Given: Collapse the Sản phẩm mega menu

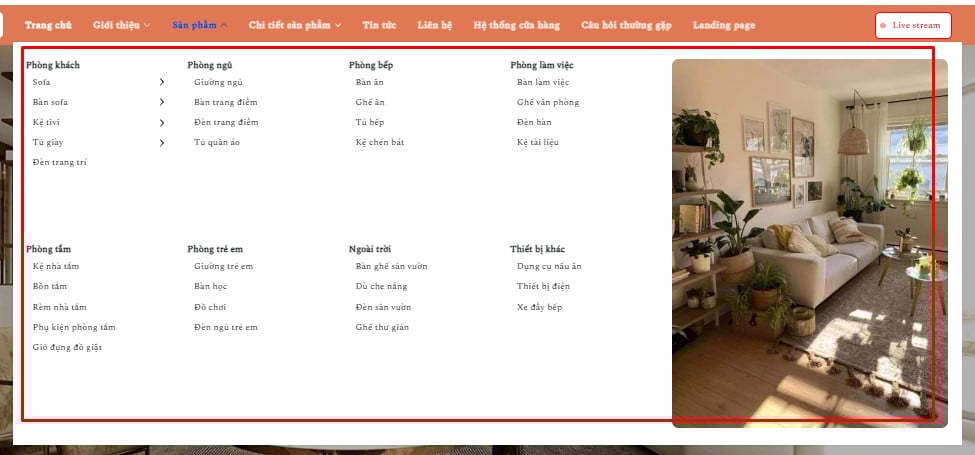Looking at the screenshot, I should [200, 25].
